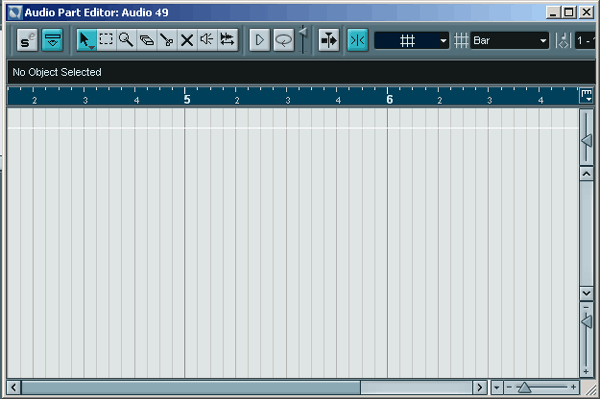Toggle the Snap on/off button

[x=358, y=40]
